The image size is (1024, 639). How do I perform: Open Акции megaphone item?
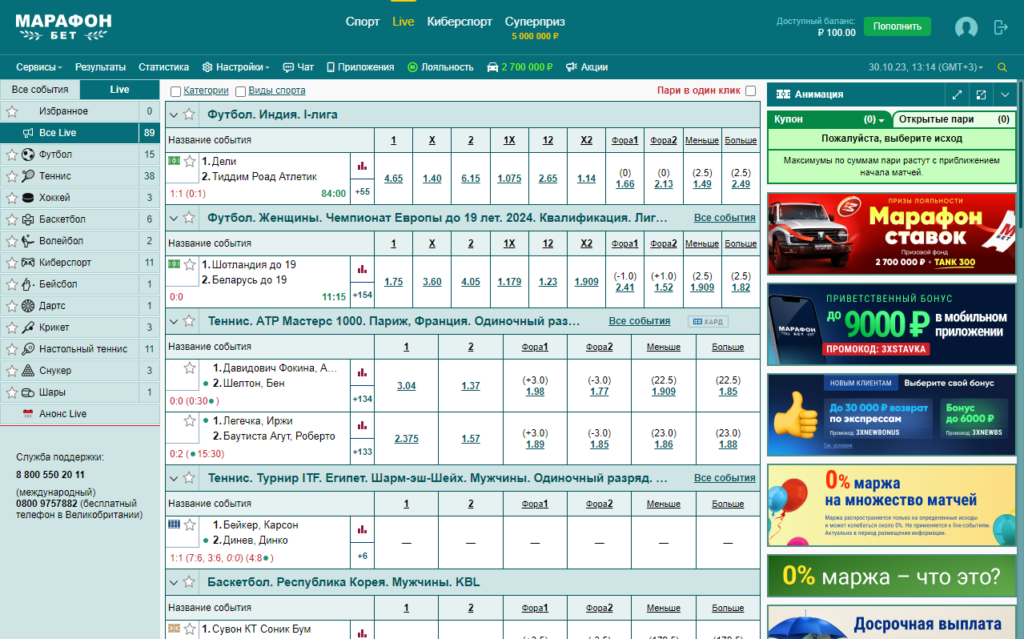click(586, 67)
